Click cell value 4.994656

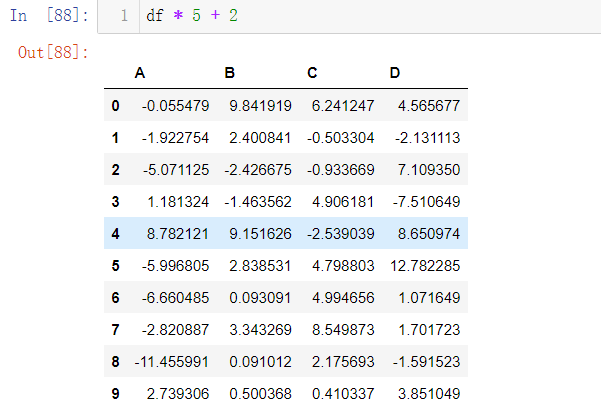(x=343, y=298)
